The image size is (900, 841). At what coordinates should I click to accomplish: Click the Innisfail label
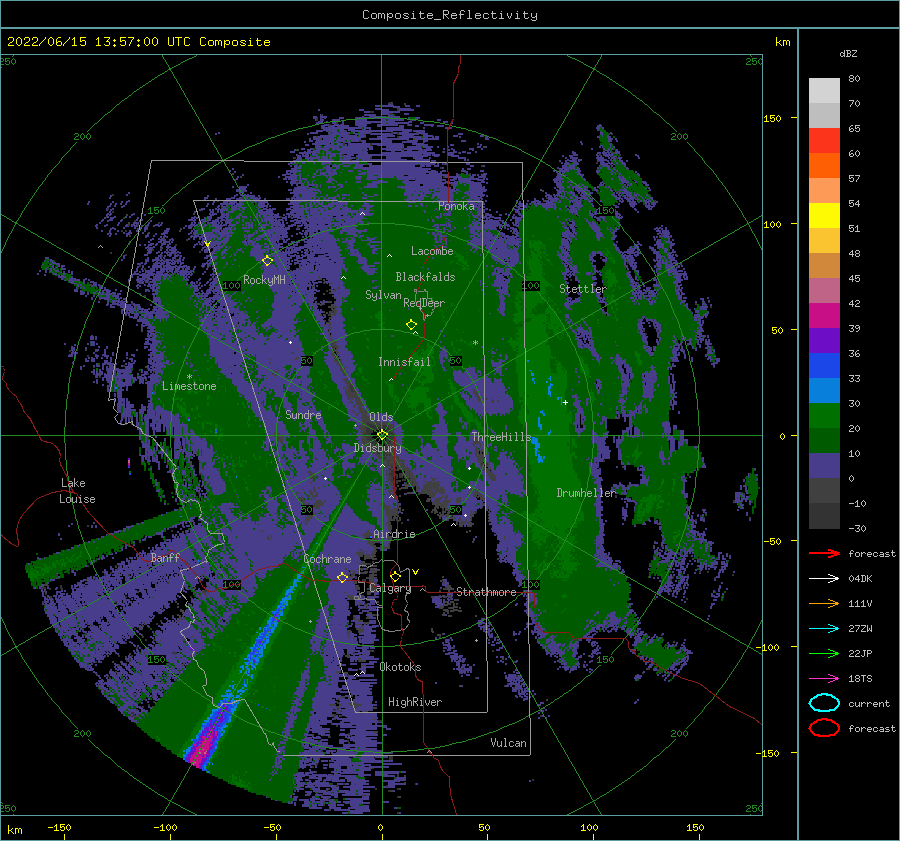tap(404, 362)
